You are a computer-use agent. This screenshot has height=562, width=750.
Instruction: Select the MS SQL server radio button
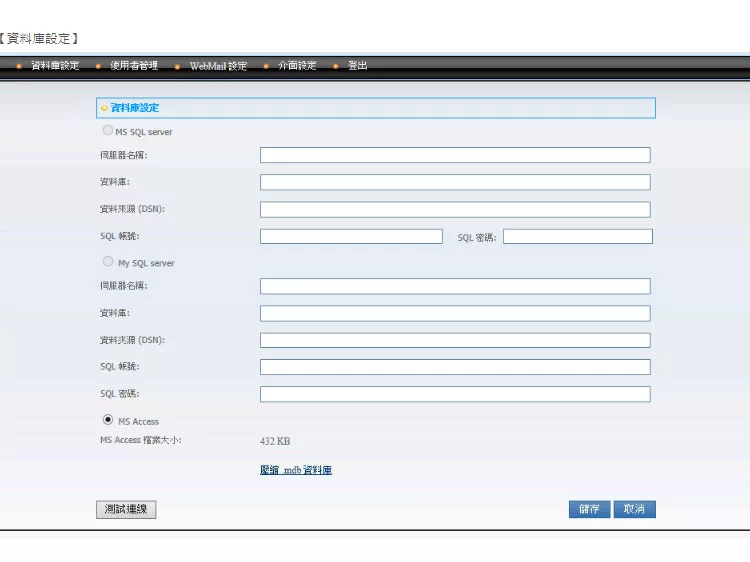point(107,130)
